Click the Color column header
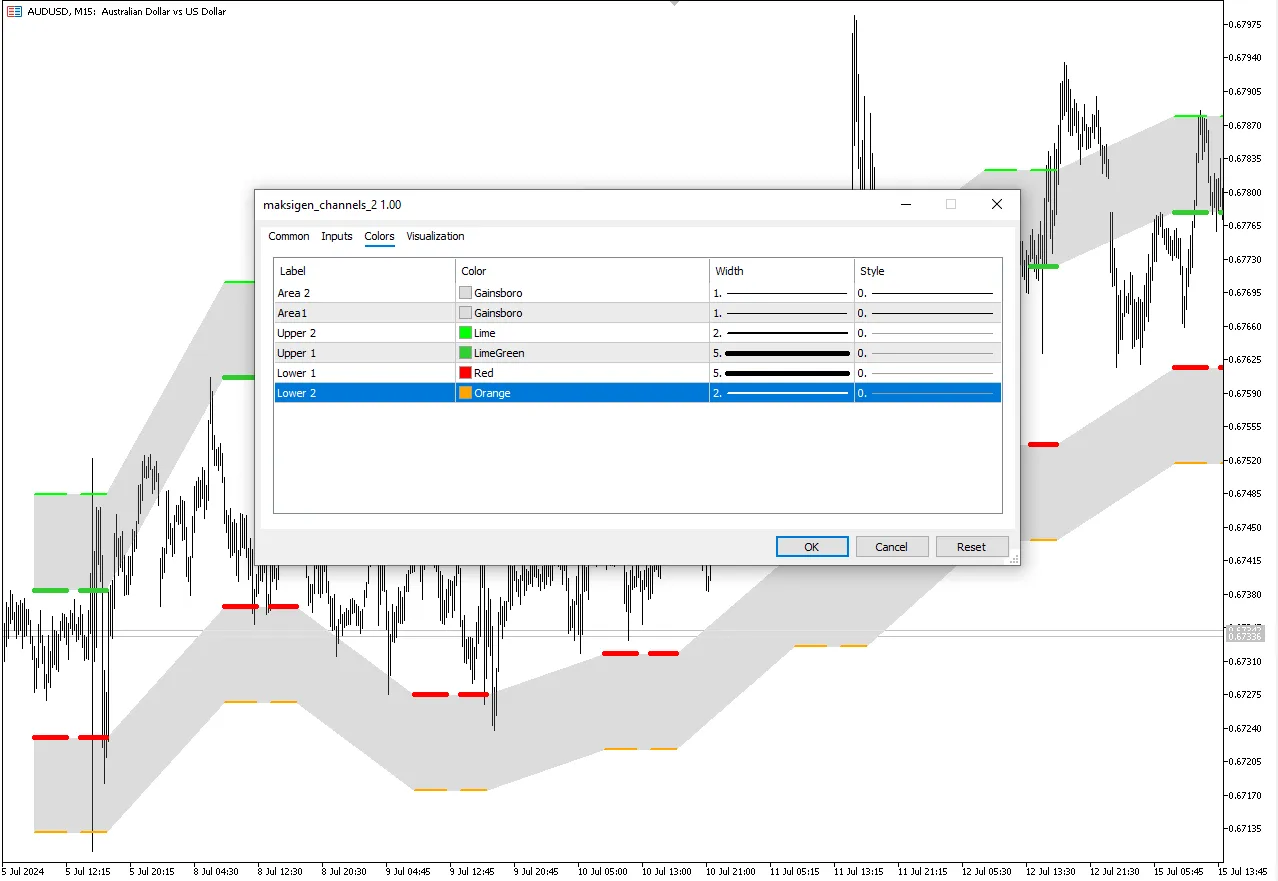The image size is (1278, 881). coord(582,271)
